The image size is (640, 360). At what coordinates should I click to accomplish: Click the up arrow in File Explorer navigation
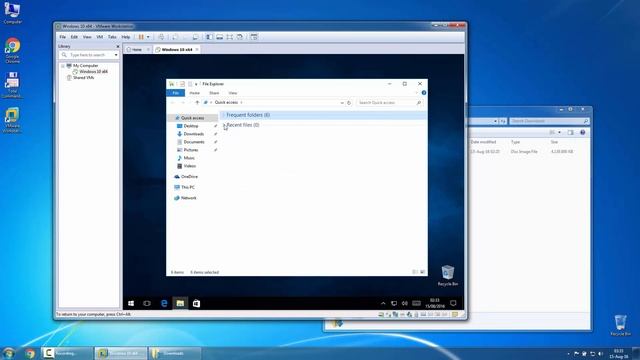tap(197, 102)
